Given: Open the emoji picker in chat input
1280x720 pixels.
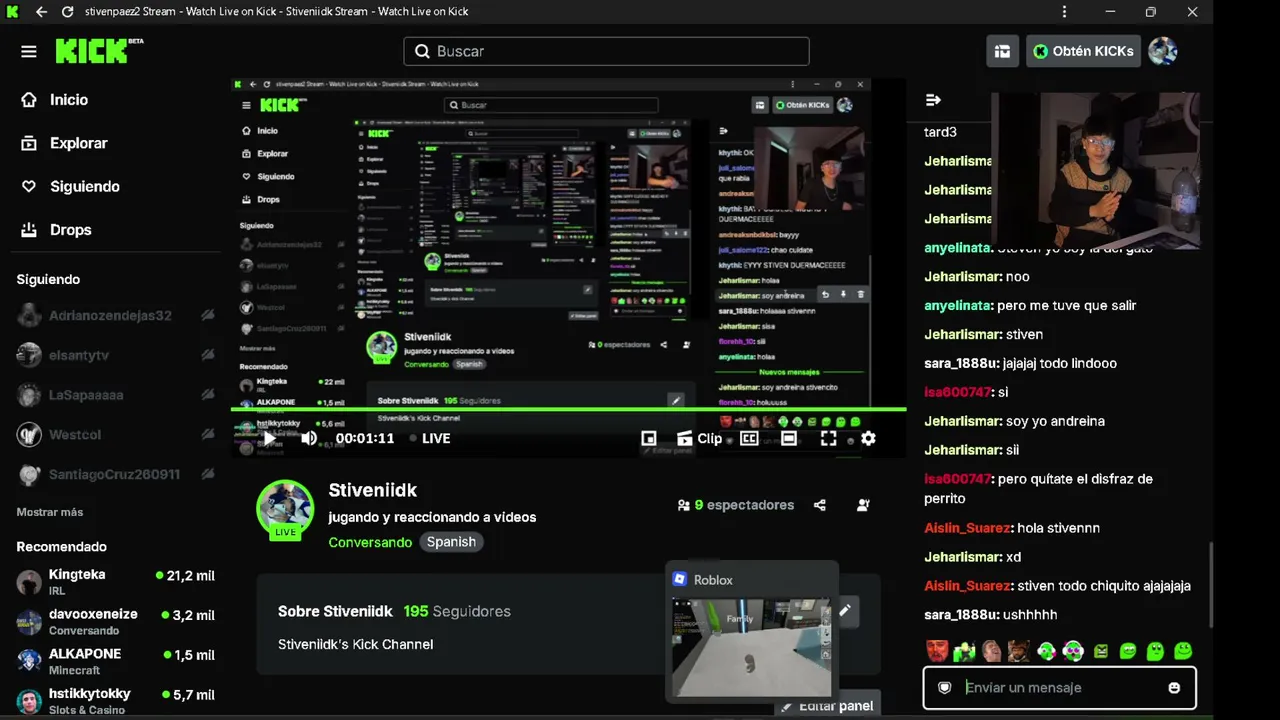Looking at the screenshot, I should click(x=1174, y=688).
